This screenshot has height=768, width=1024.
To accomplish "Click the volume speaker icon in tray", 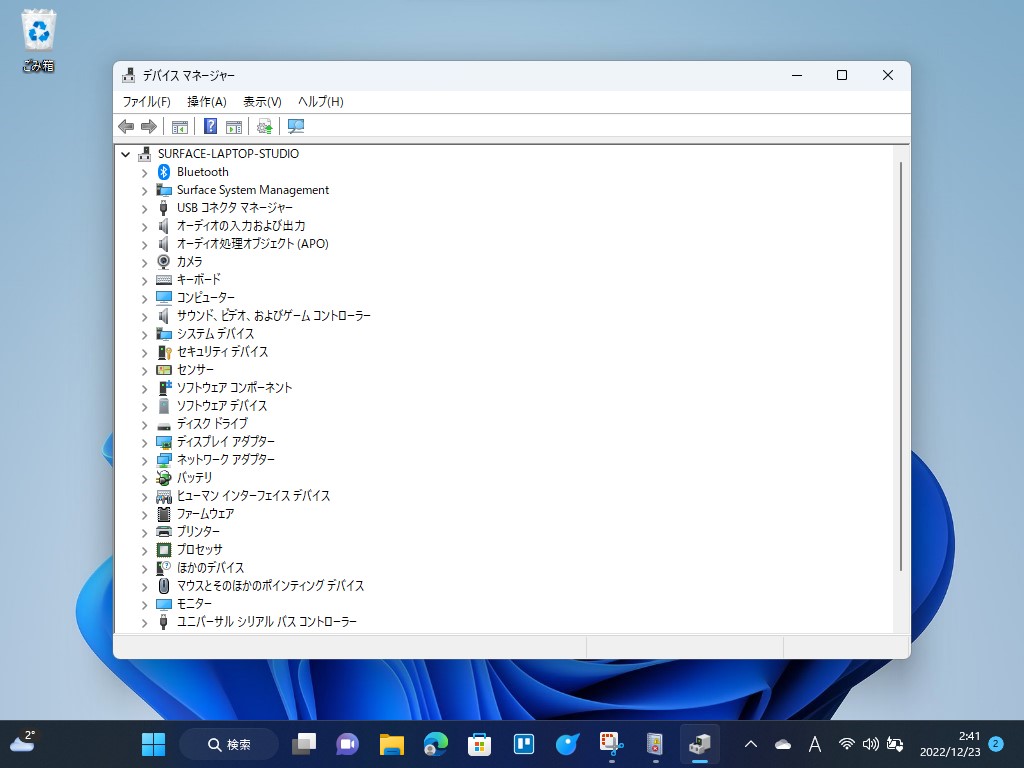I will [x=870, y=744].
